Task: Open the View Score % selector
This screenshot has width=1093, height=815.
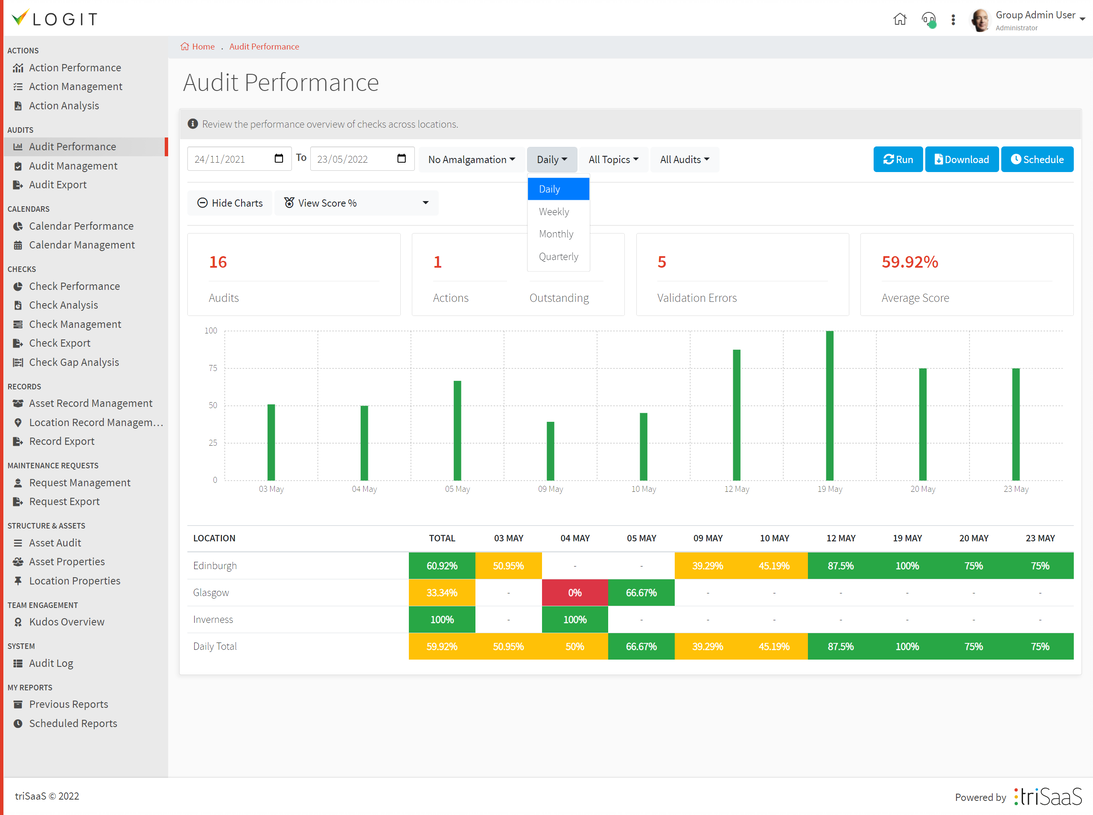Action: pyautogui.click(x=357, y=203)
